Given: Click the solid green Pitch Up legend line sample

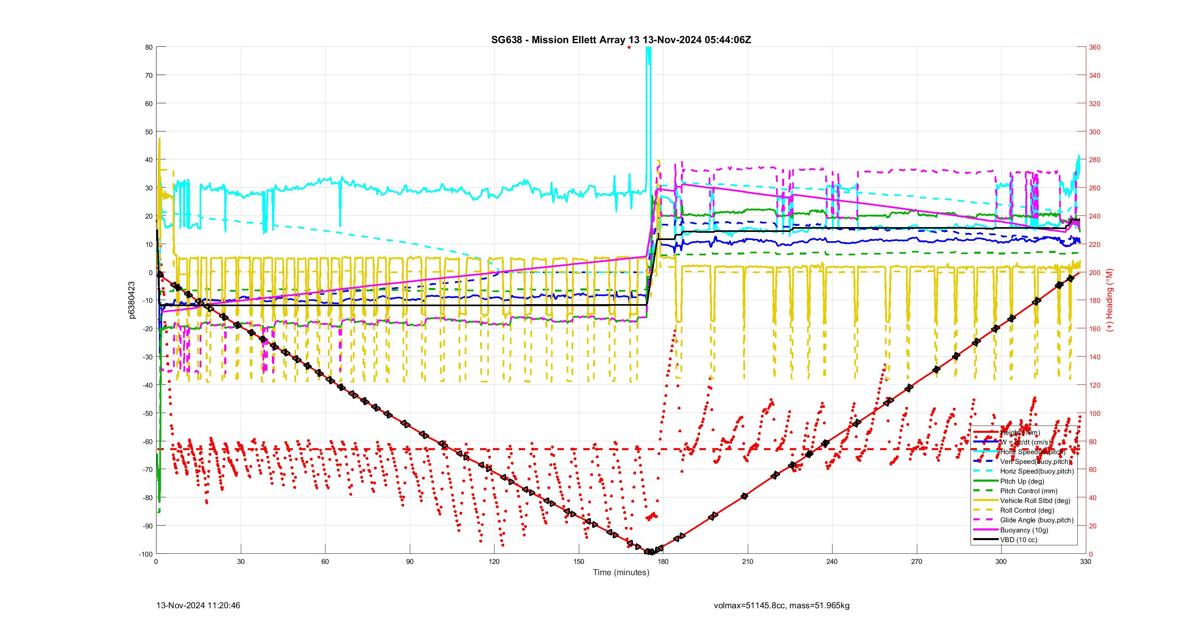Looking at the screenshot, I should 986,481.
